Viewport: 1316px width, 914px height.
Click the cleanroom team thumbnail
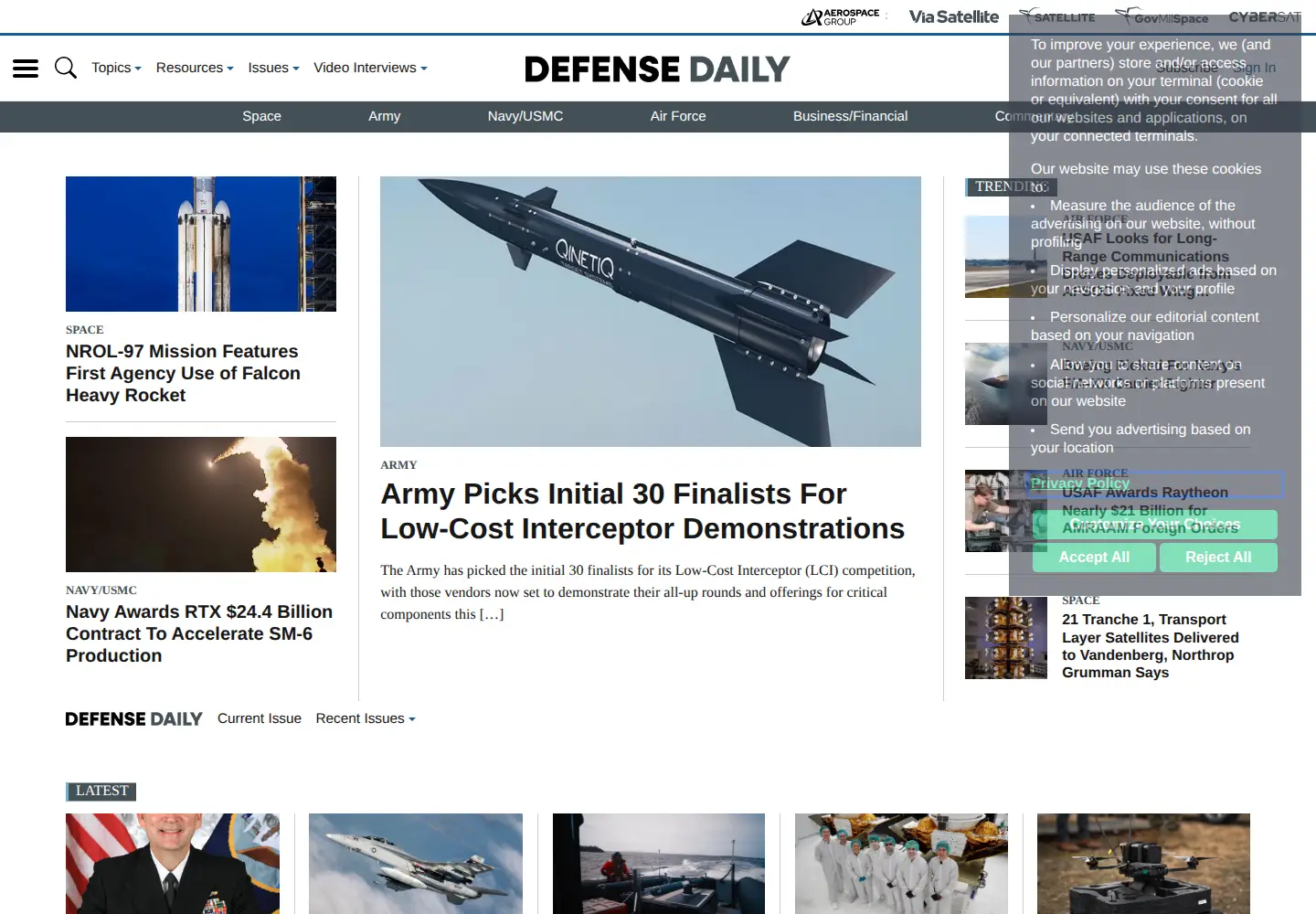[901, 864]
